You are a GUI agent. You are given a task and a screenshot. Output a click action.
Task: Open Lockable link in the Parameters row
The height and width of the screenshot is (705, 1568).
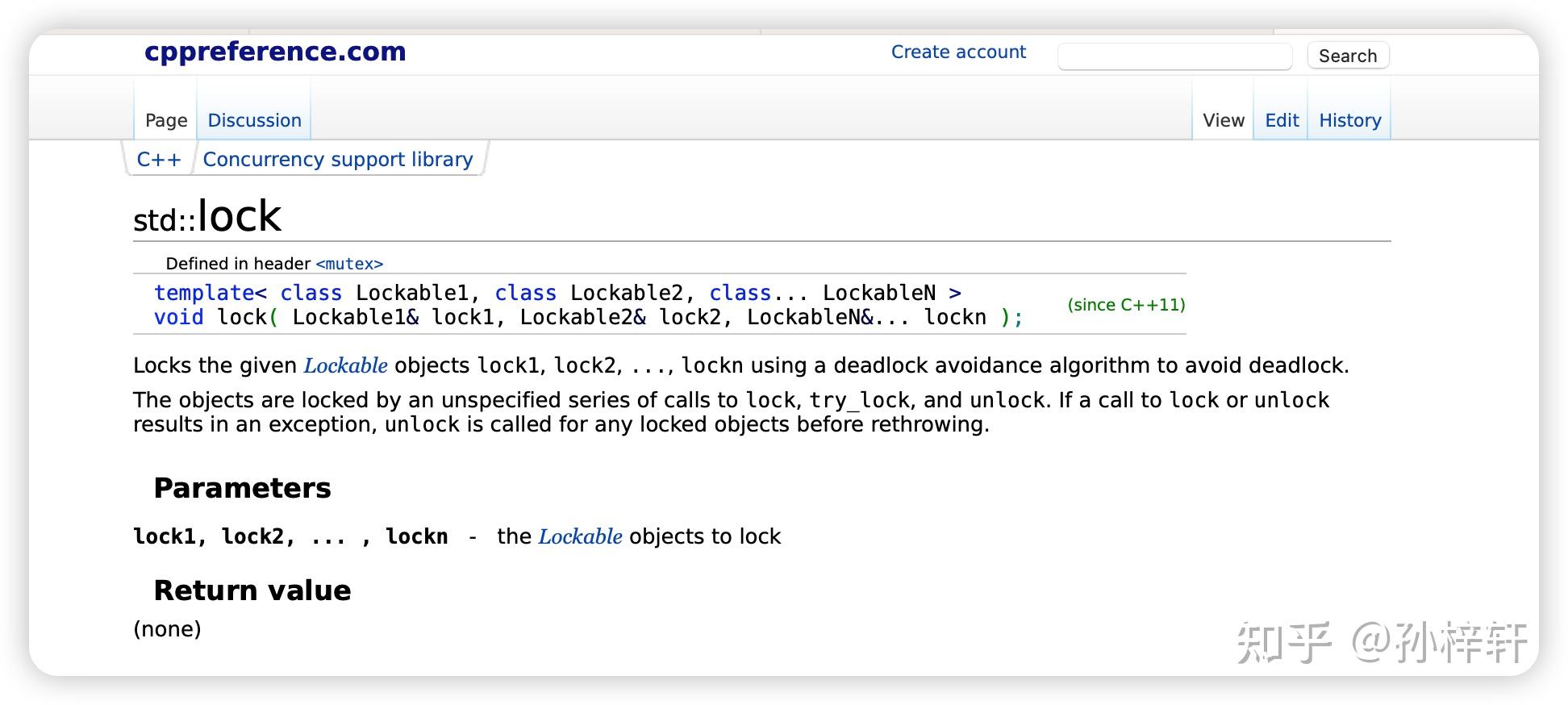(580, 537)
